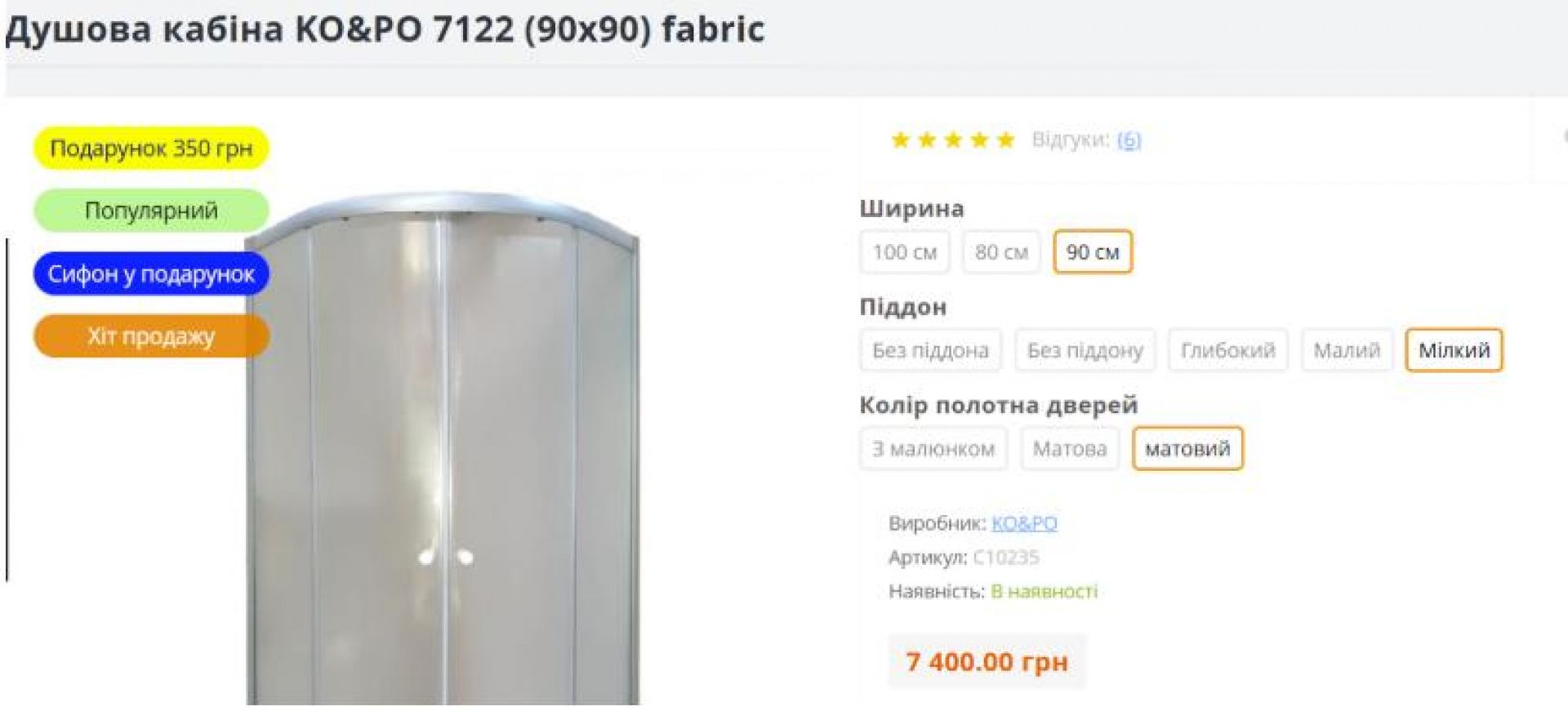Image resolution: width=1568 pixels, height=711 pixels.
Task: Open the reviews link (6)
Action: [1129, 140]
